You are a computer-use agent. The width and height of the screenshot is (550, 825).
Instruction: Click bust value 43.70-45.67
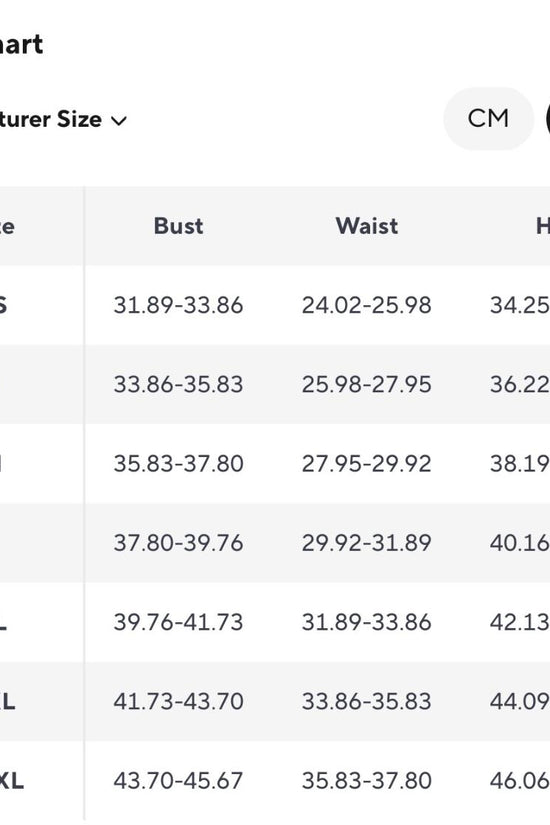click(178, 781)
